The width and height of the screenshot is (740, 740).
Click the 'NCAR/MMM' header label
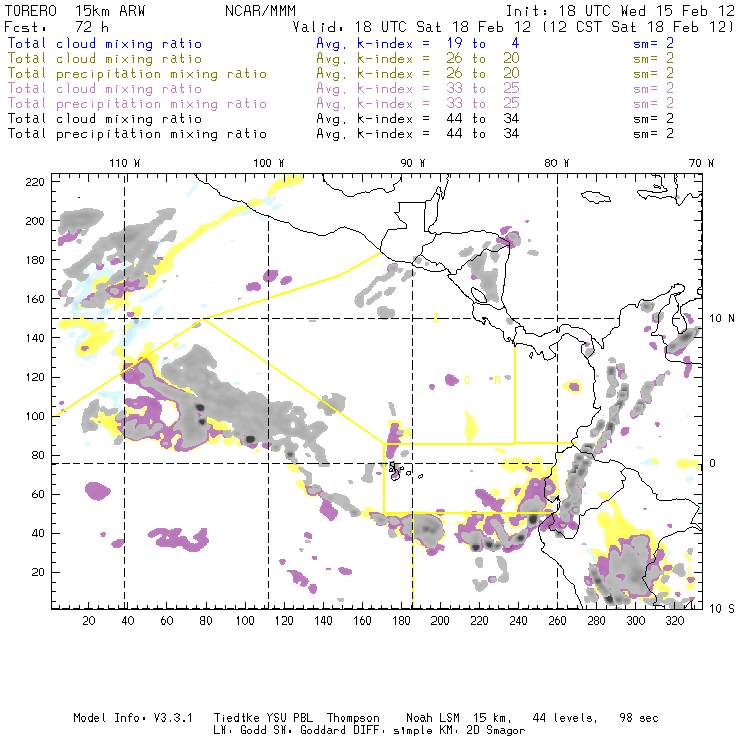260,11
